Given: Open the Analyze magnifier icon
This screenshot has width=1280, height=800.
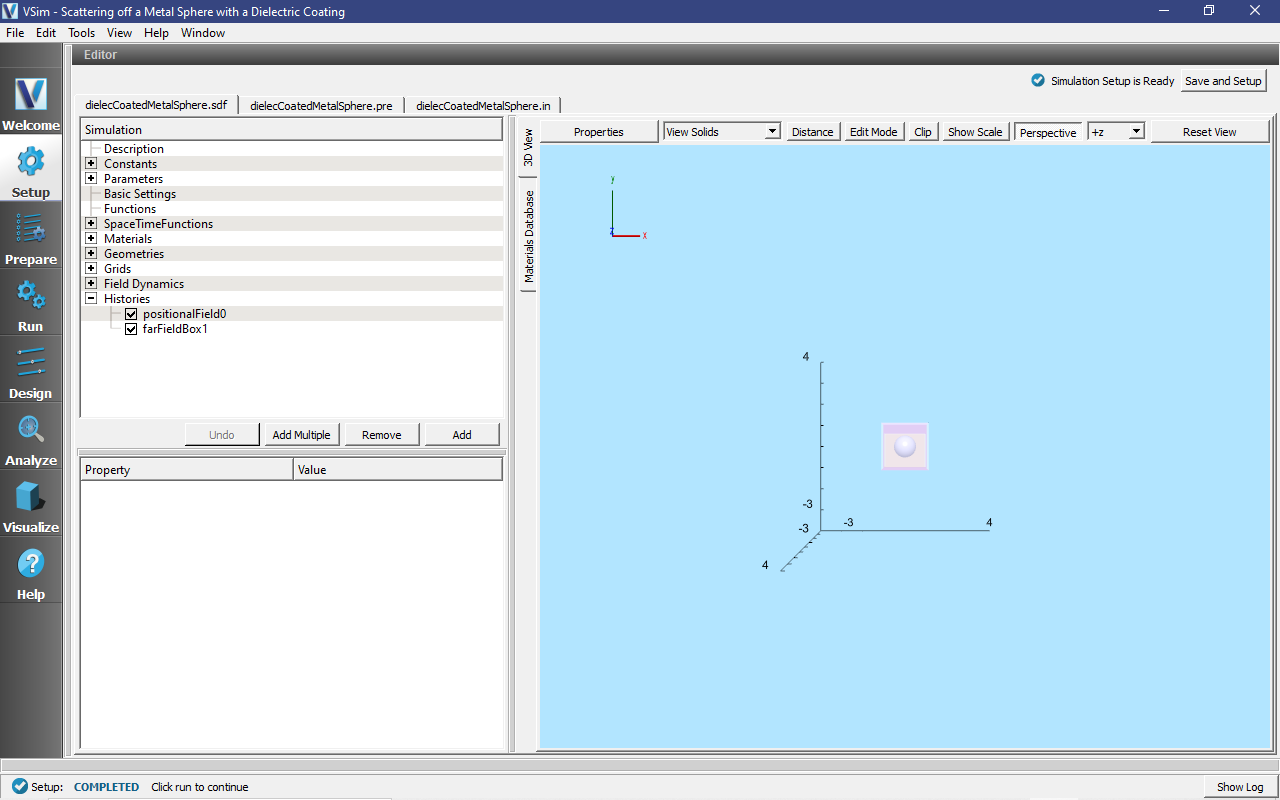Looking at the screenshot, I should (x=30, y=430).
